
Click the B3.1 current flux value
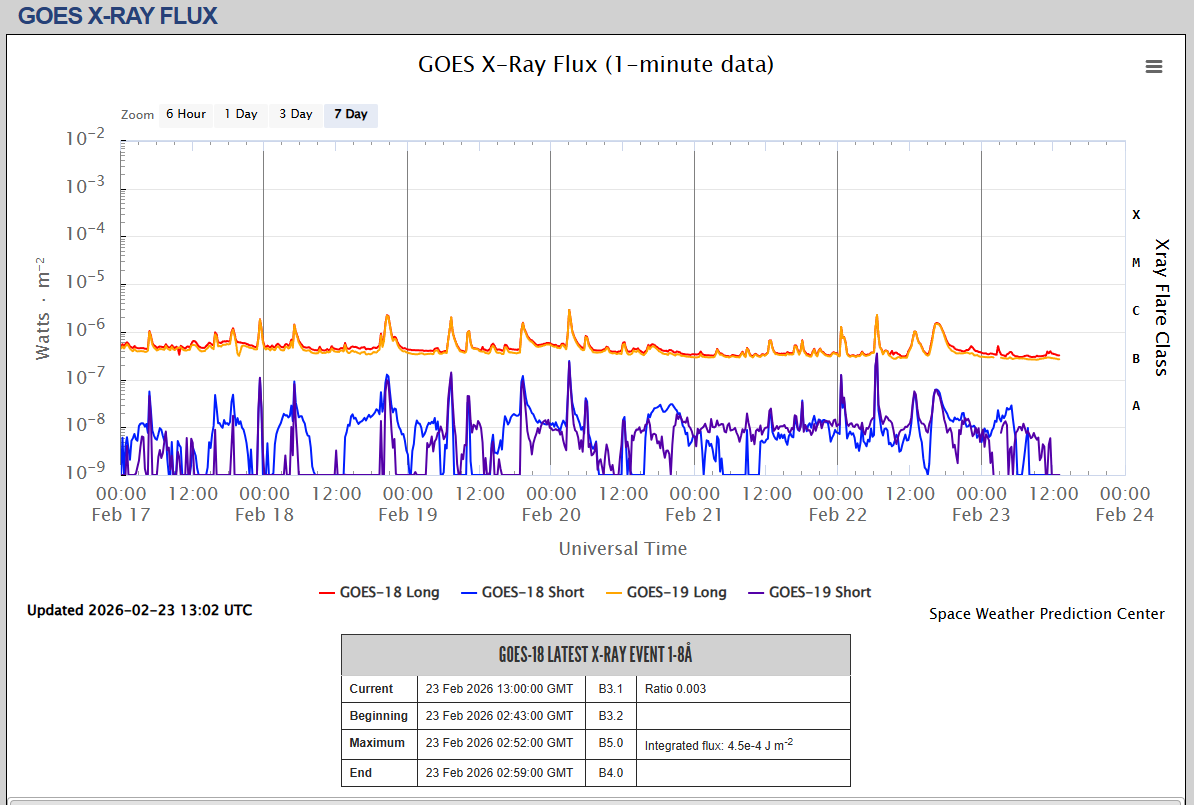tap(610, 688)
